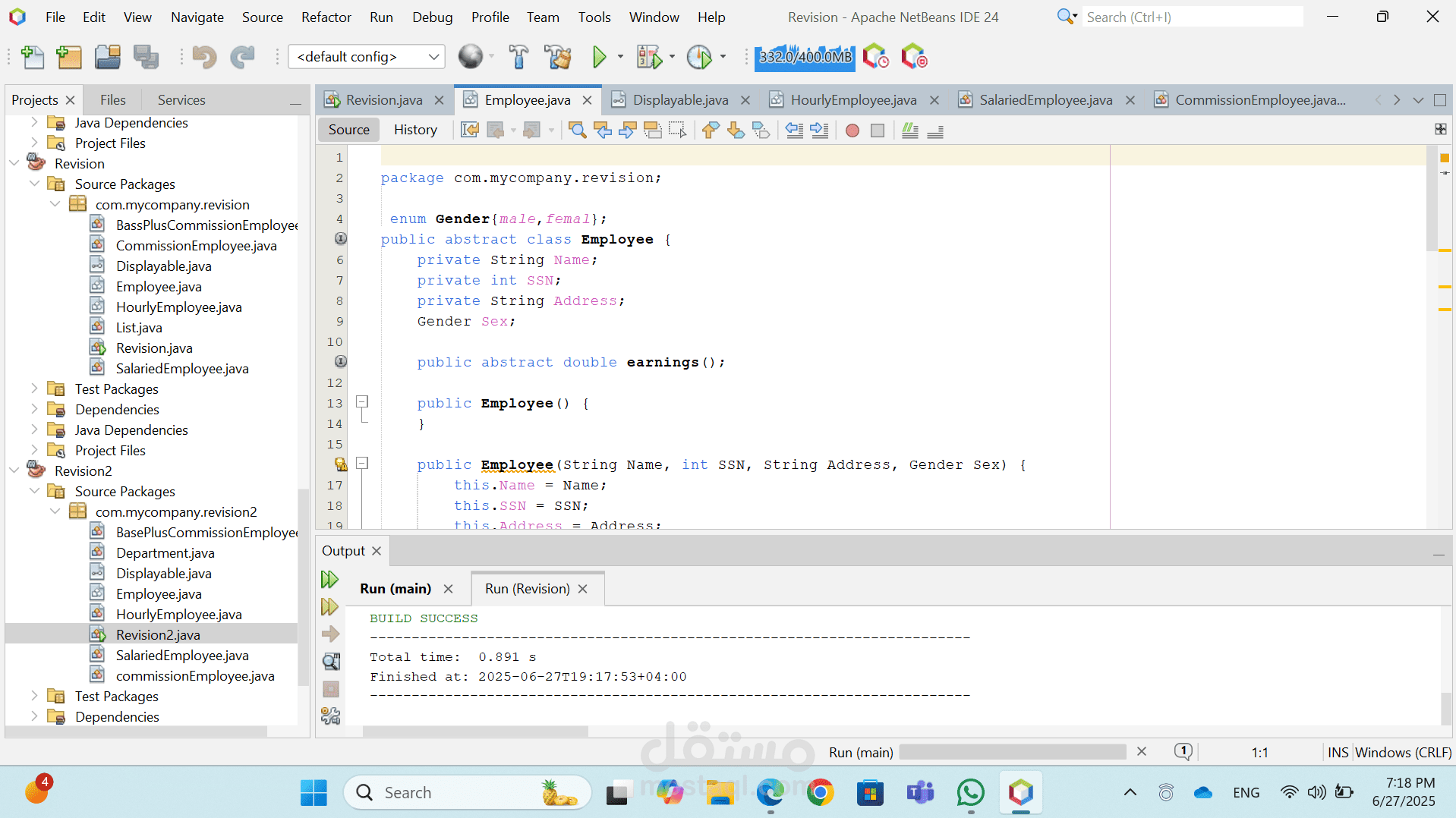Select Department.java in Revision2 project
This screenshot has height=818, width=1456.
tap(165, 553)
